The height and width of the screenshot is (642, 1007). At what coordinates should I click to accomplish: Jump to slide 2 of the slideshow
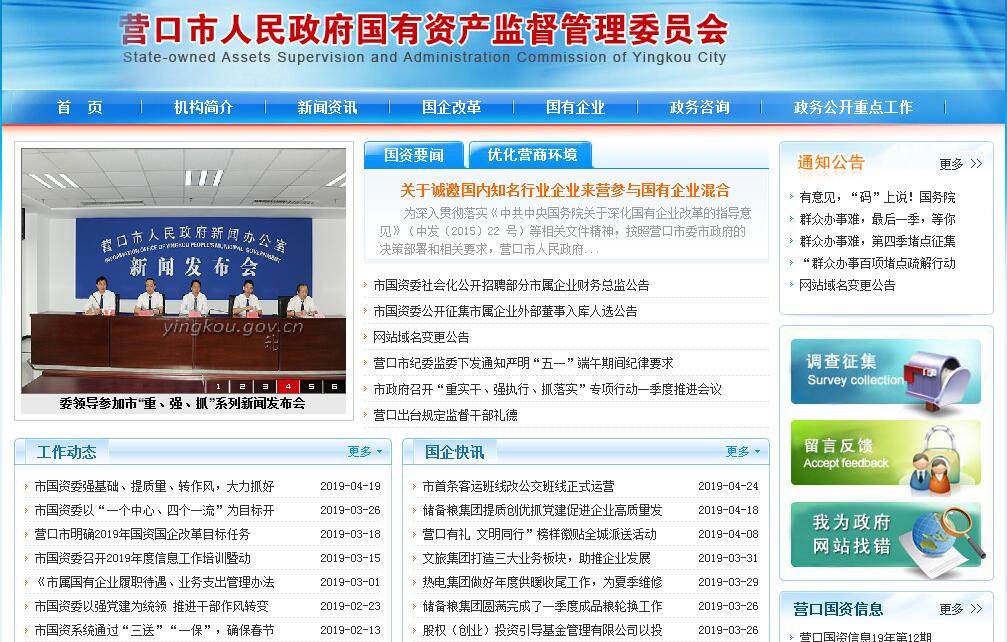[241, 386]
